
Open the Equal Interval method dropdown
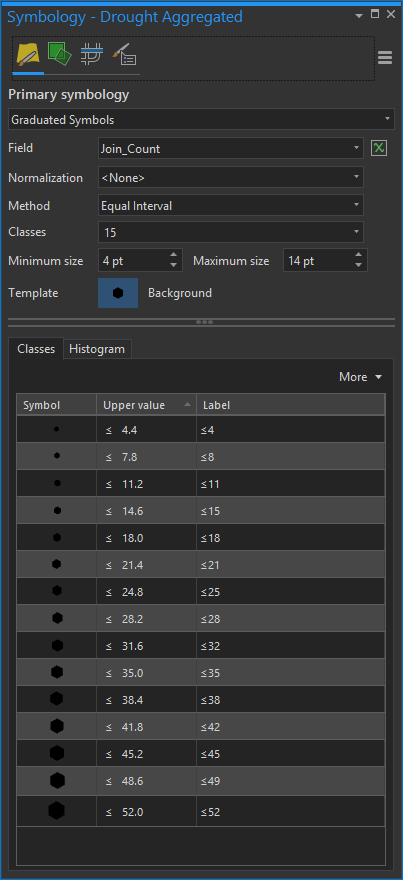231,205
